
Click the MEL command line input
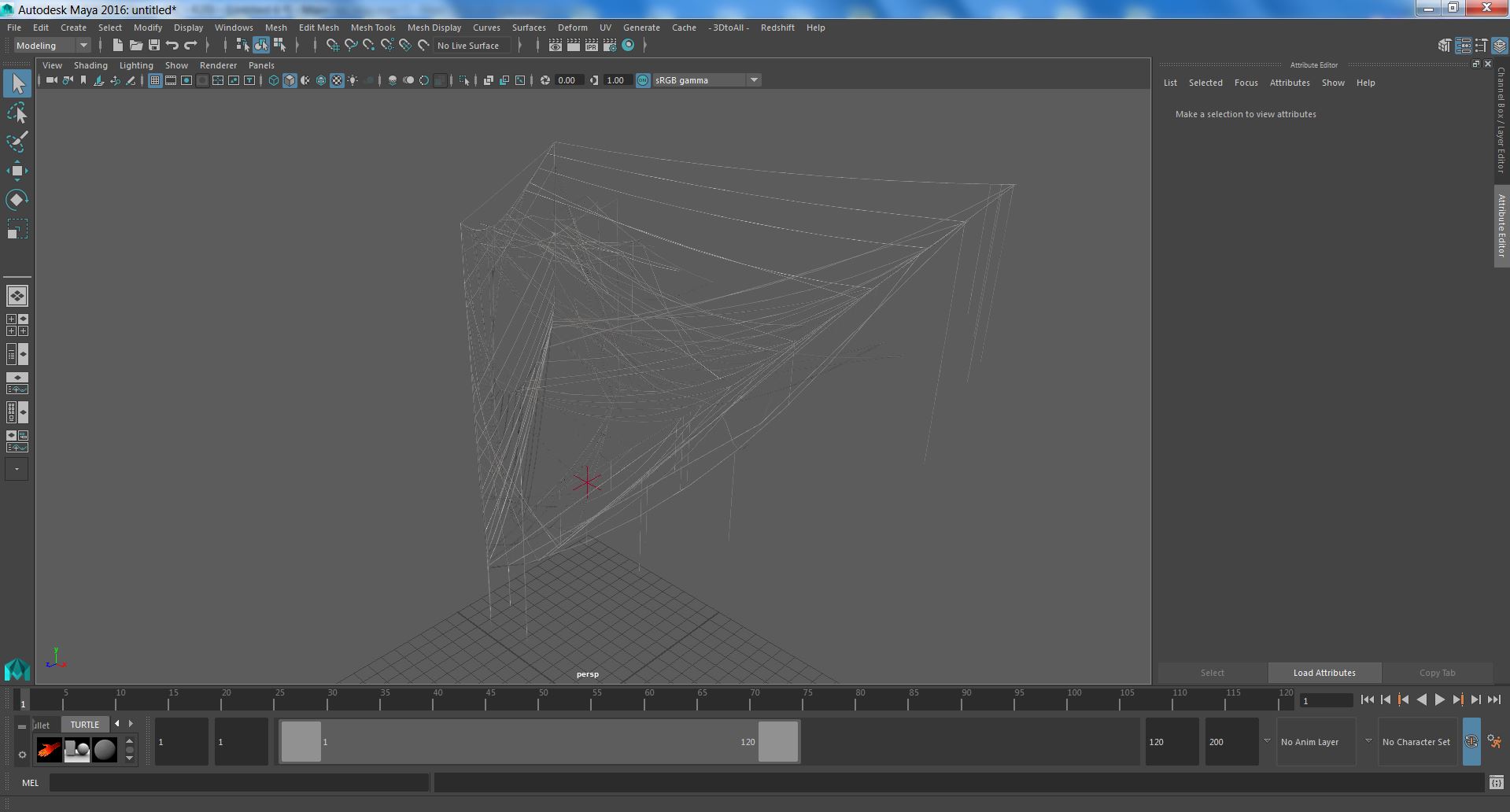pos(239,783)
